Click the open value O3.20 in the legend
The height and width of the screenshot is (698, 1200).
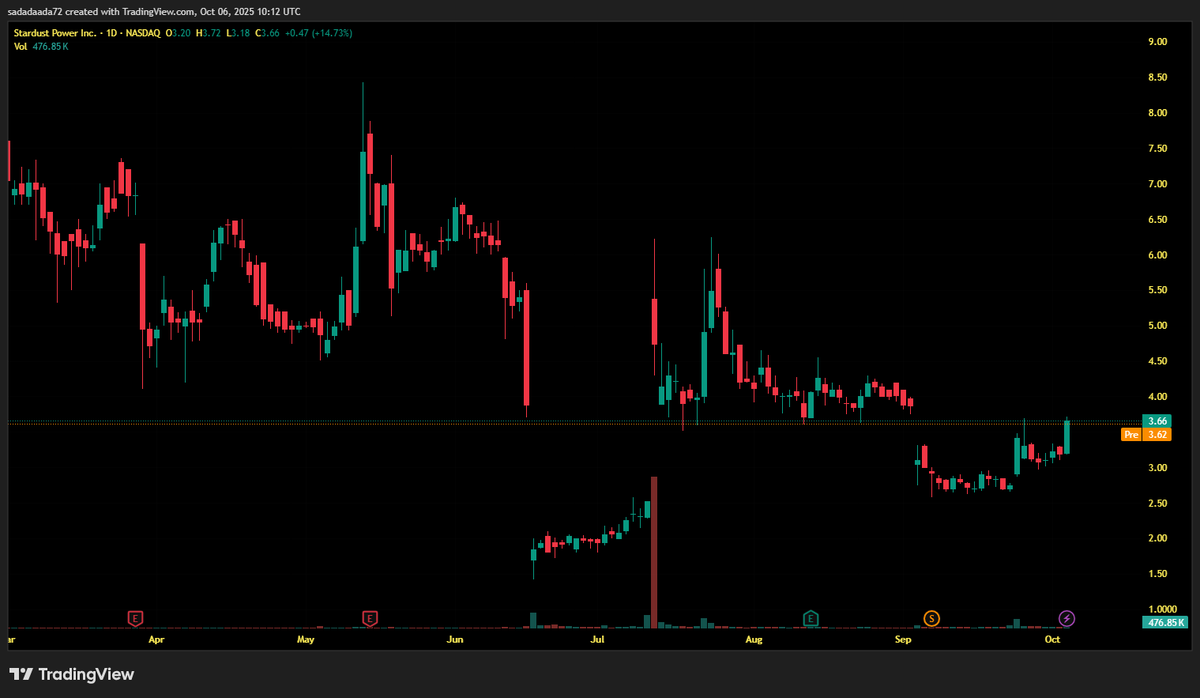(178, 33)
